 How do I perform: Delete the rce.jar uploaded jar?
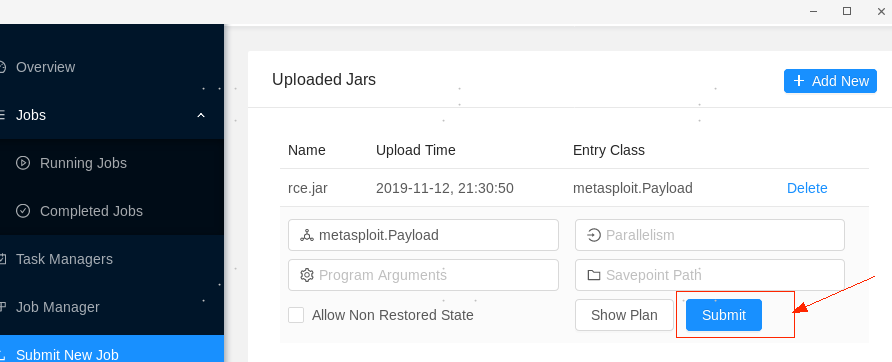click(807, 188)
